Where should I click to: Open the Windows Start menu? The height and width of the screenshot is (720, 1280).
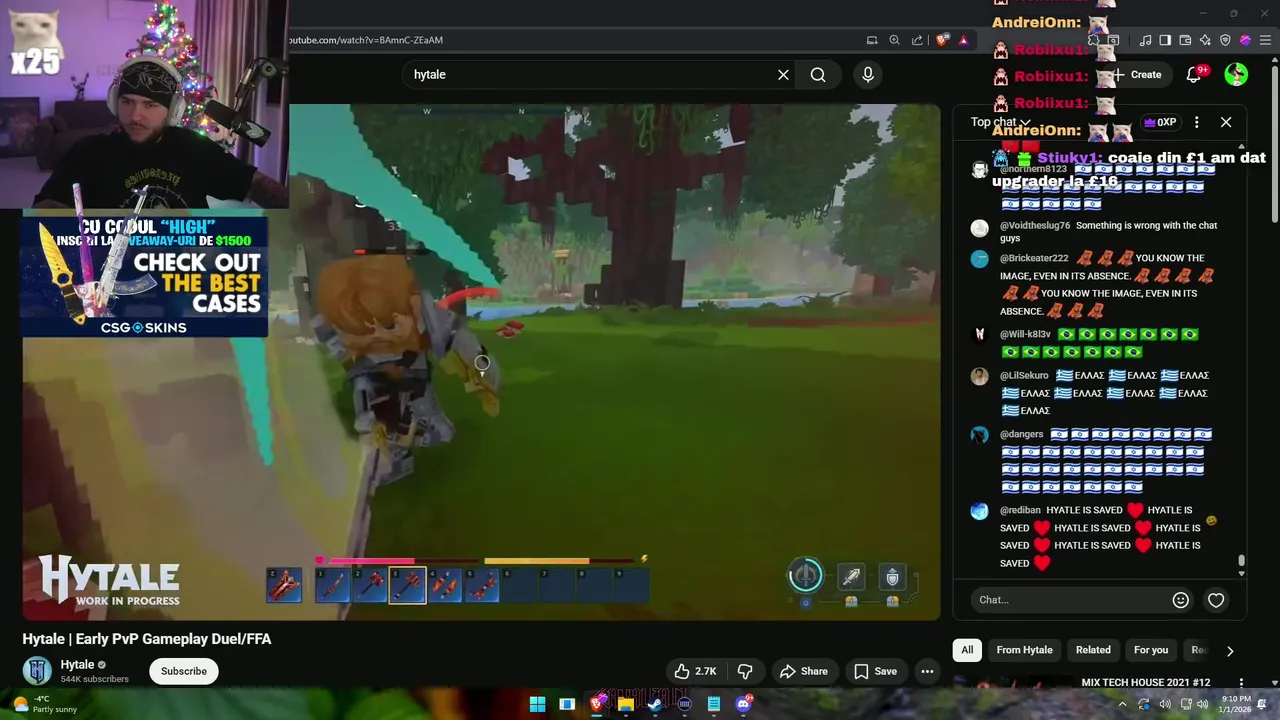(537, 704)
